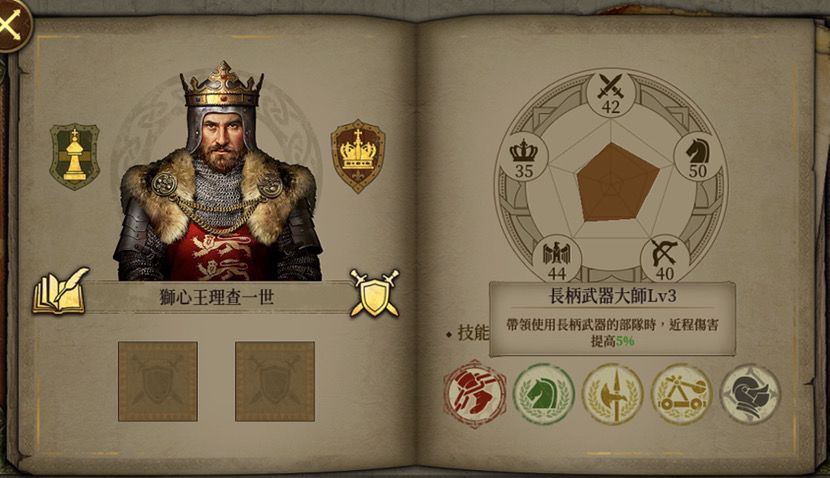Select the halberd polearm mastery skill icon
Screen dimensions: 830x478
[612, 394]
